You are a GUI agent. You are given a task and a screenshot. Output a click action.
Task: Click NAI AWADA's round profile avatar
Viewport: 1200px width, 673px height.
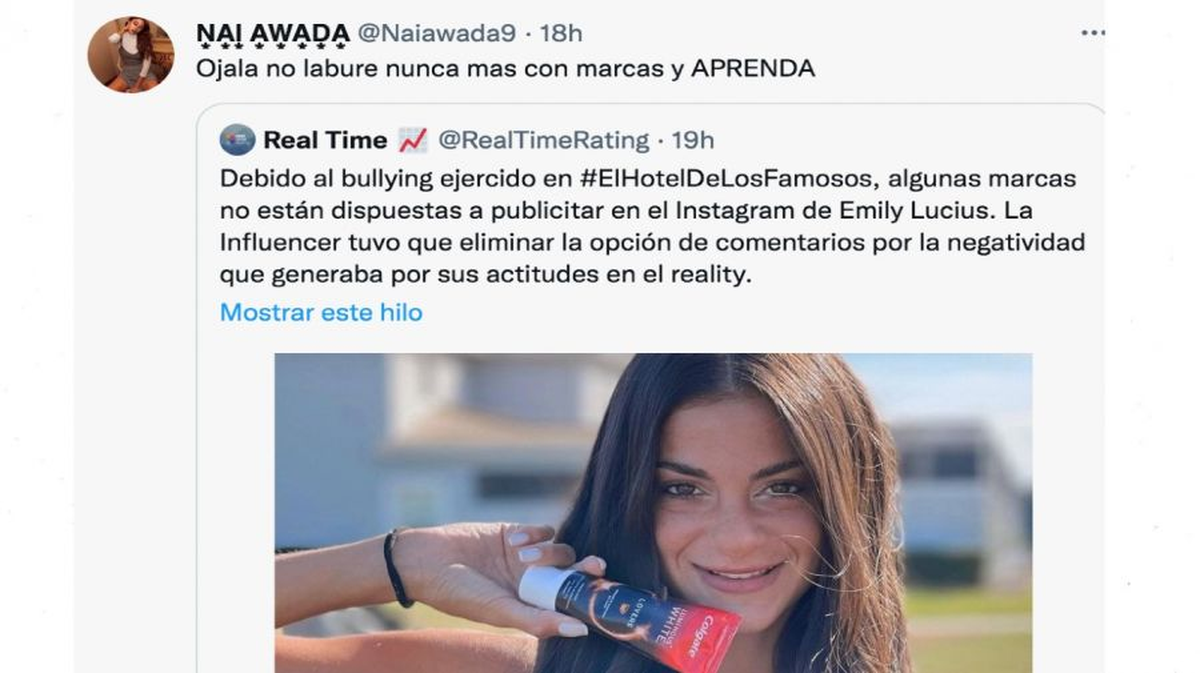click(131, 54)
